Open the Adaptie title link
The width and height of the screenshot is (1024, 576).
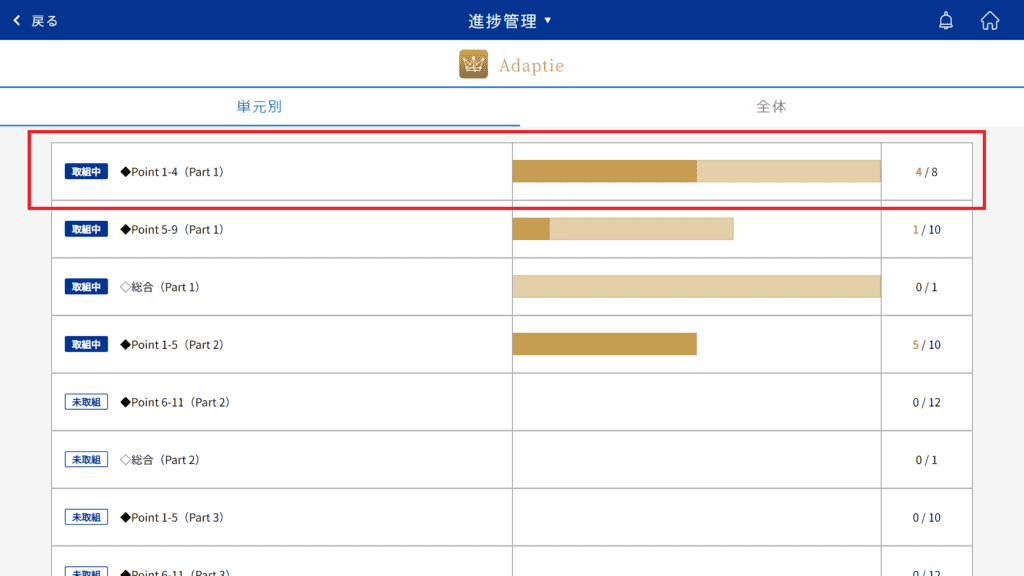532,65
